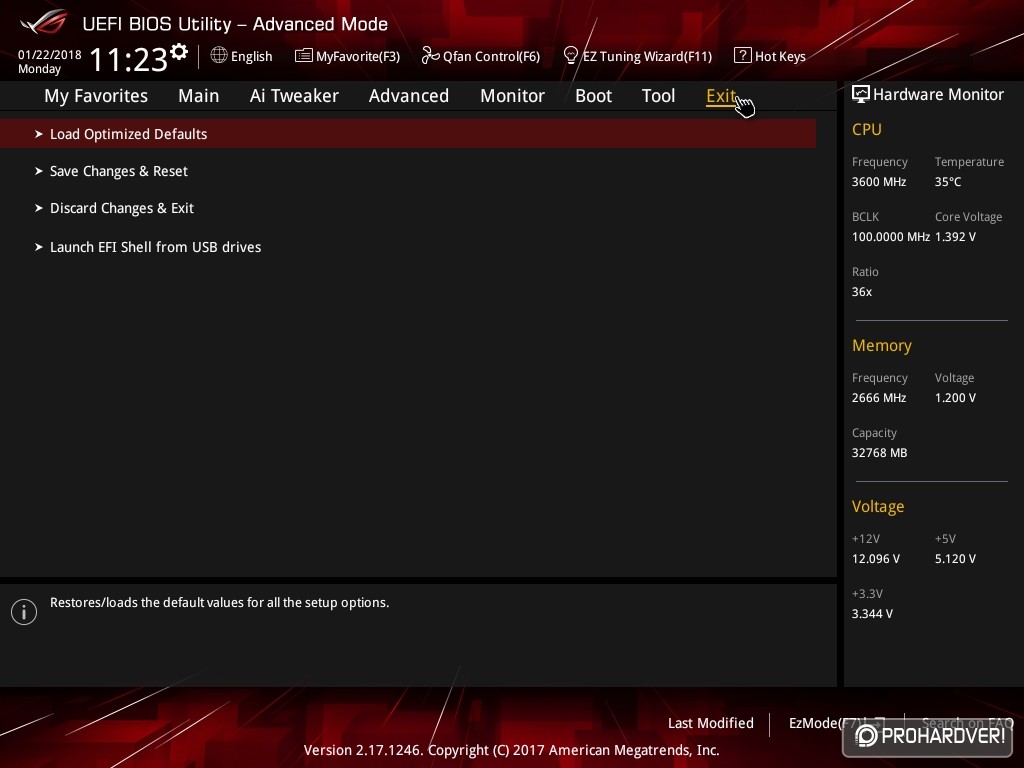Click the CPU frequency value 3600 MHz

(878, 182)
